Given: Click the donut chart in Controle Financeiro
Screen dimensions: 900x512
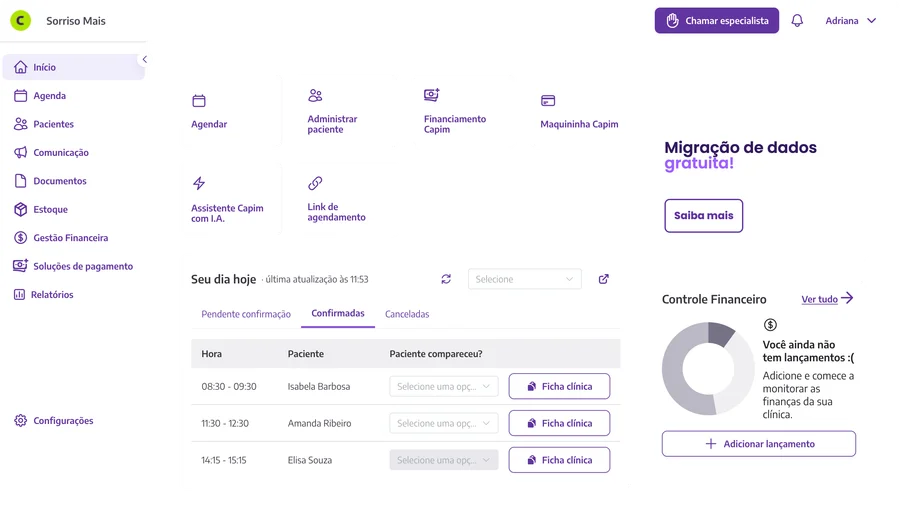Looking at the screenshot, I should pos(708,369).
